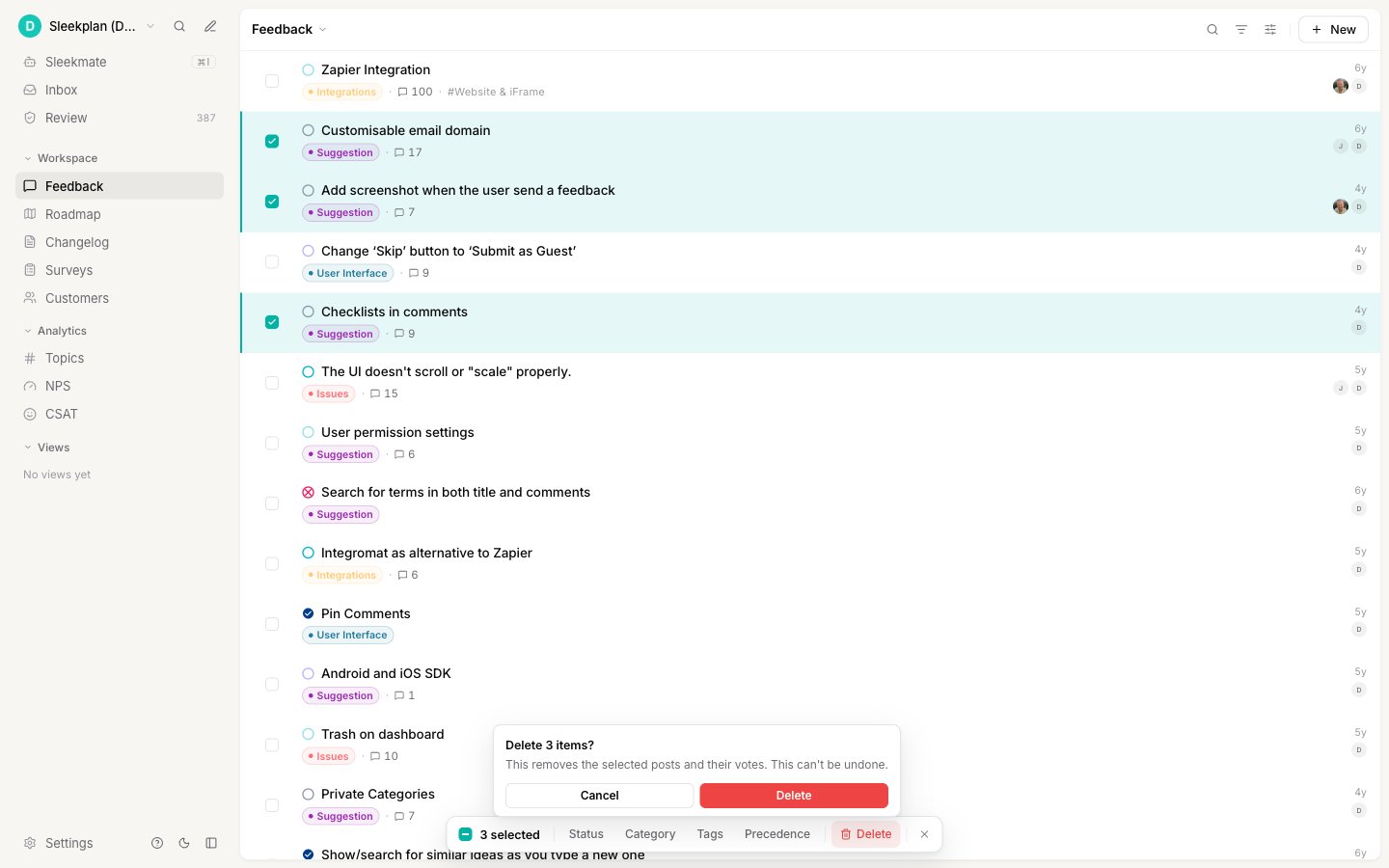Click status circle of Private Categories
The image size is (1389, 868).
pos(309,794)
